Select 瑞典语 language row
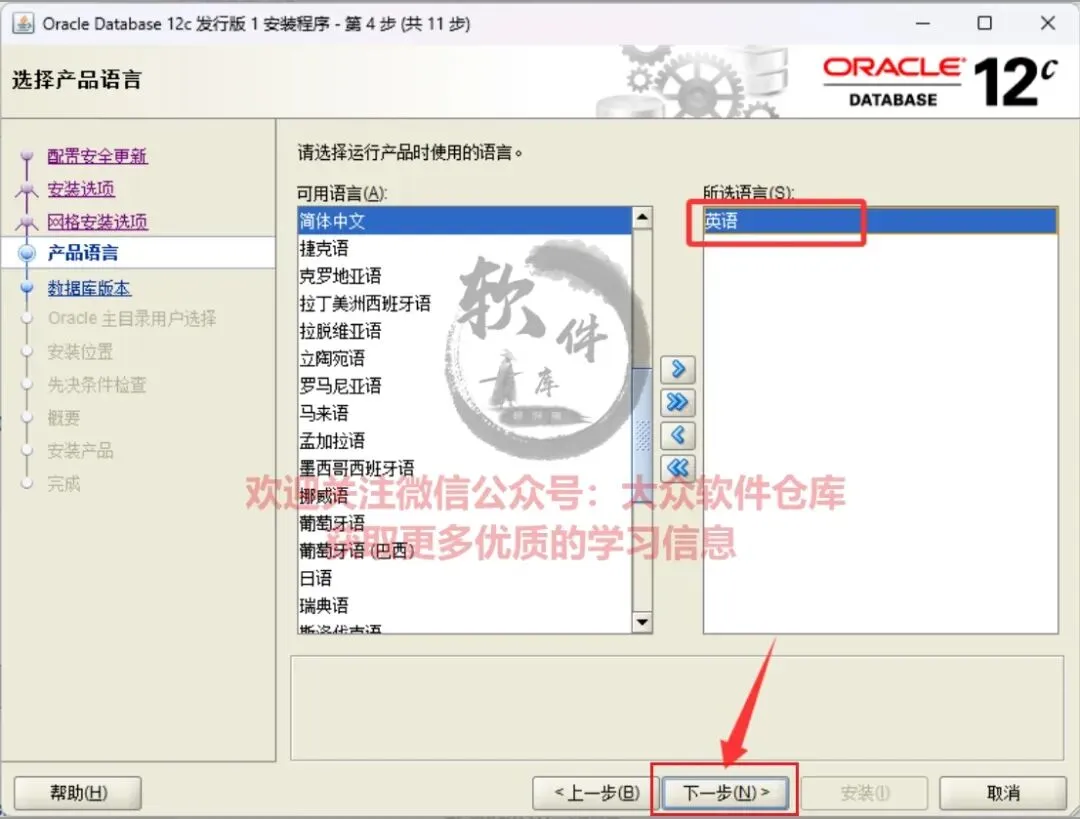Viewport: 1080px width, 819px height. pyautogui.click(x=465, y=606)
